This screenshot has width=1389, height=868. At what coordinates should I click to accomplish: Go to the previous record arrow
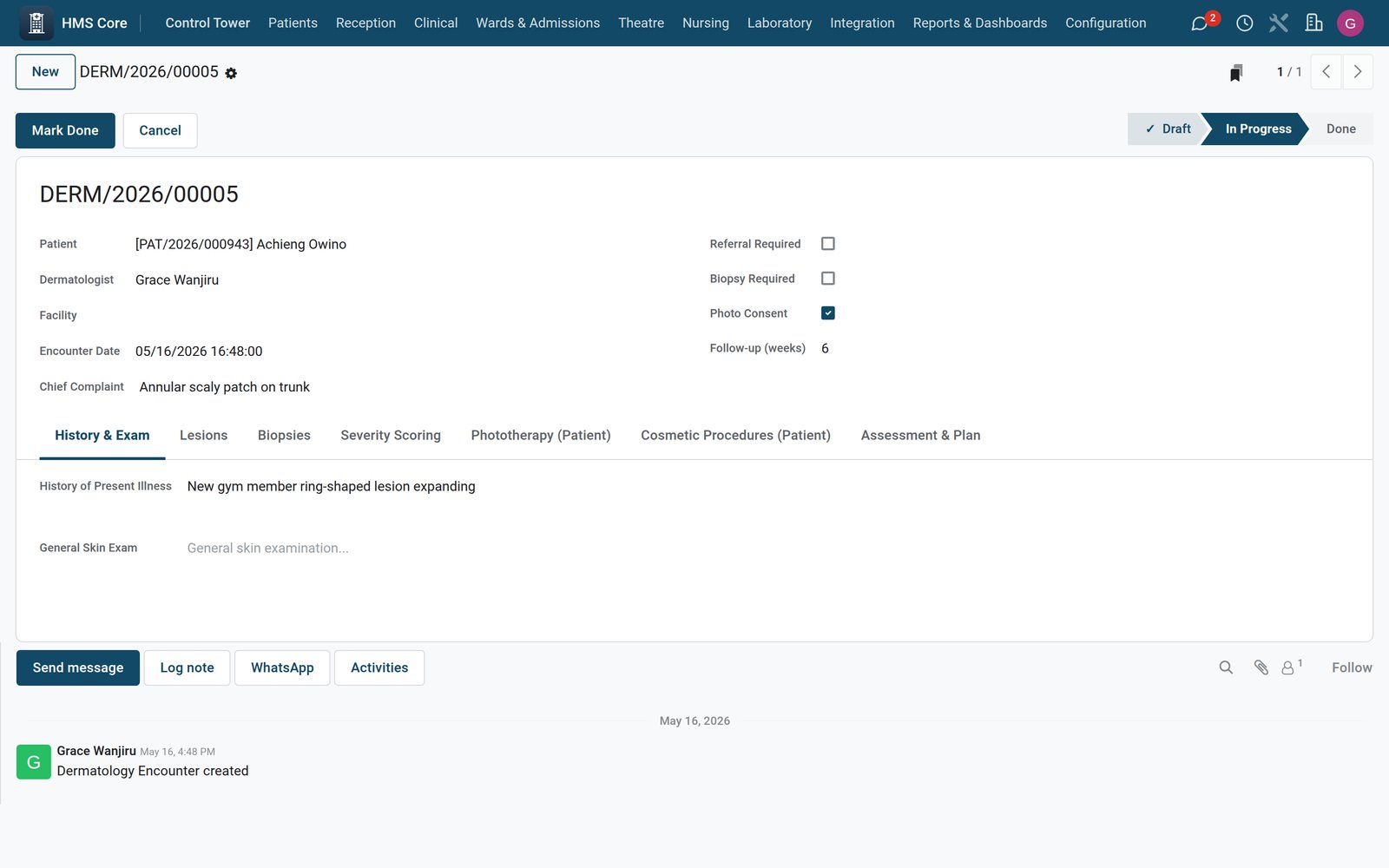1326,72
